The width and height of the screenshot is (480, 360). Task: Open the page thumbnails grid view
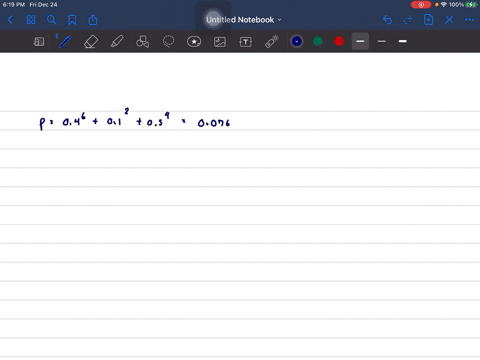tap(31, 20)
